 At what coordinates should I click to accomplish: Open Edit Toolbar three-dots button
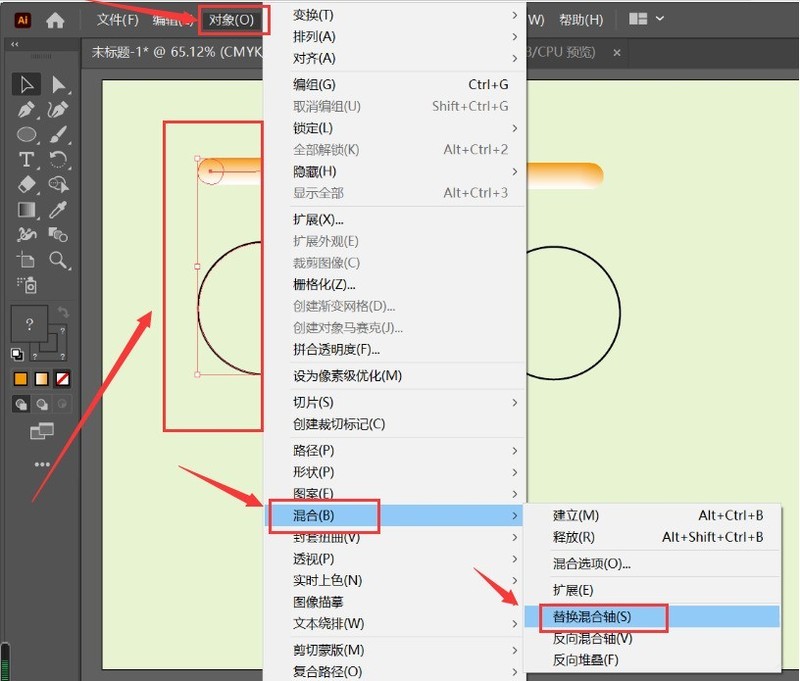tap(42, 464)
